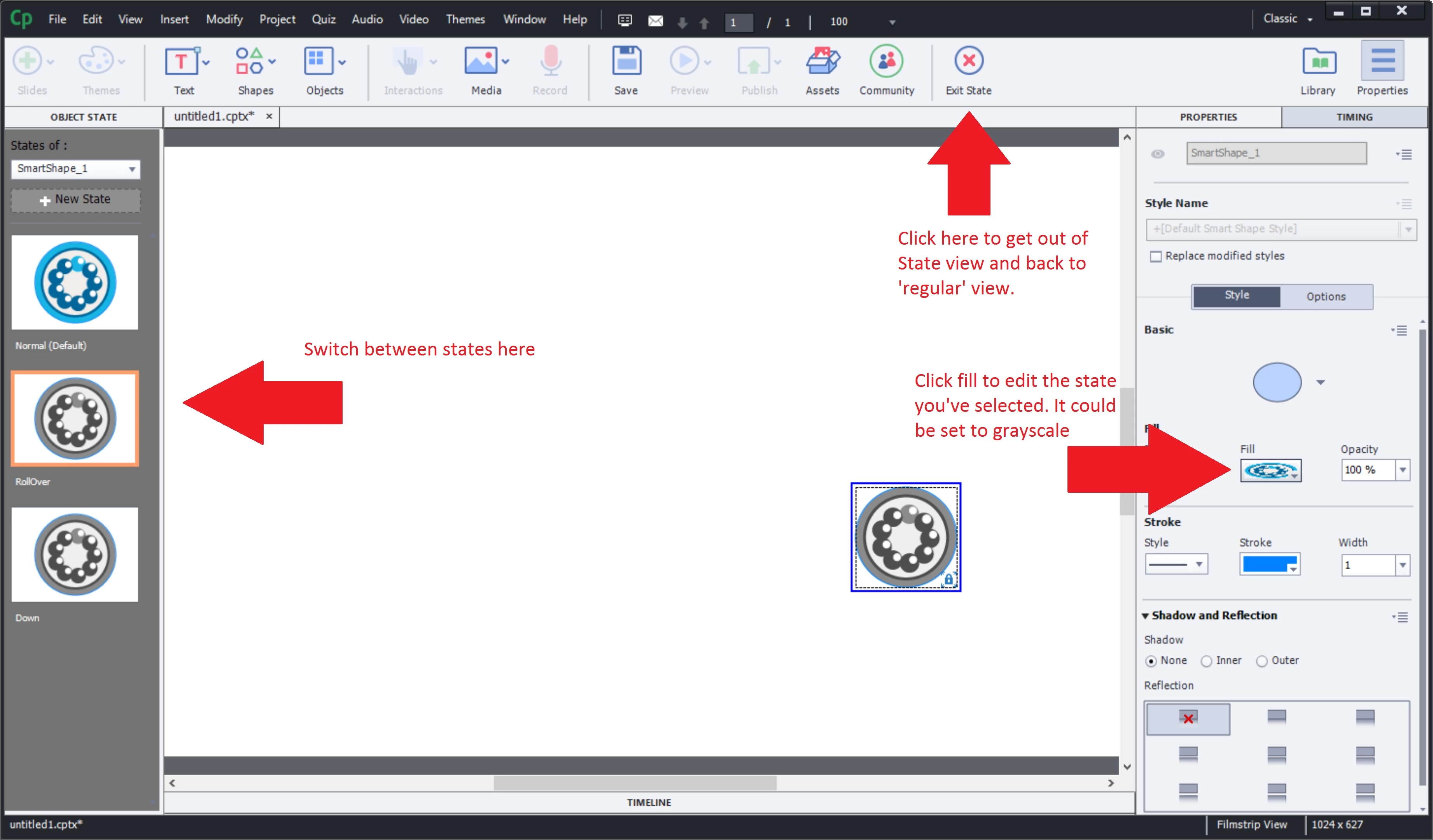Select the Down state thumbnail

[x=75, y=555]
